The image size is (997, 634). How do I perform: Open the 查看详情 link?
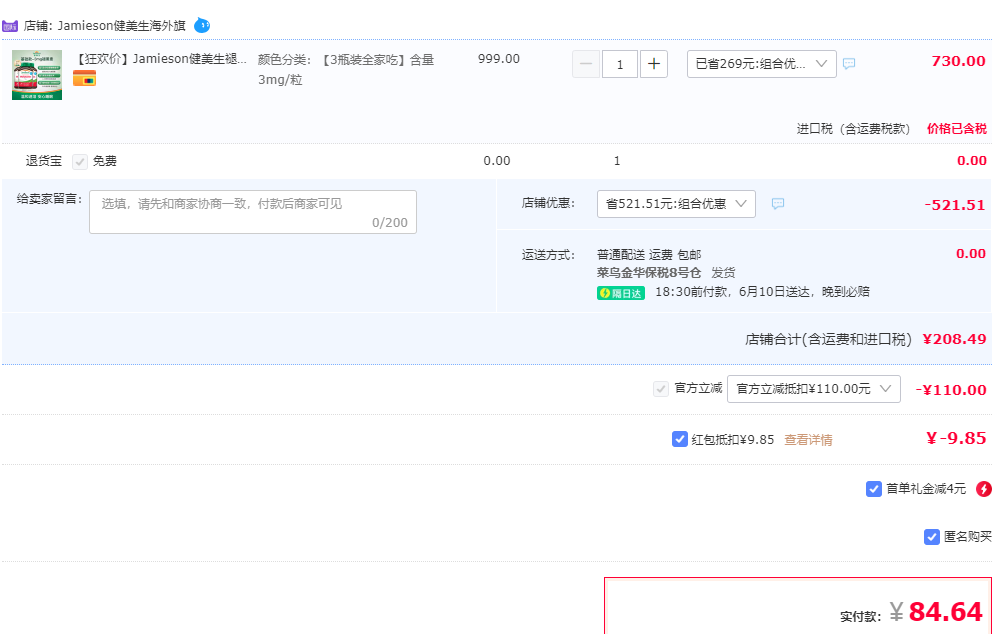click(x=808, y=439)
